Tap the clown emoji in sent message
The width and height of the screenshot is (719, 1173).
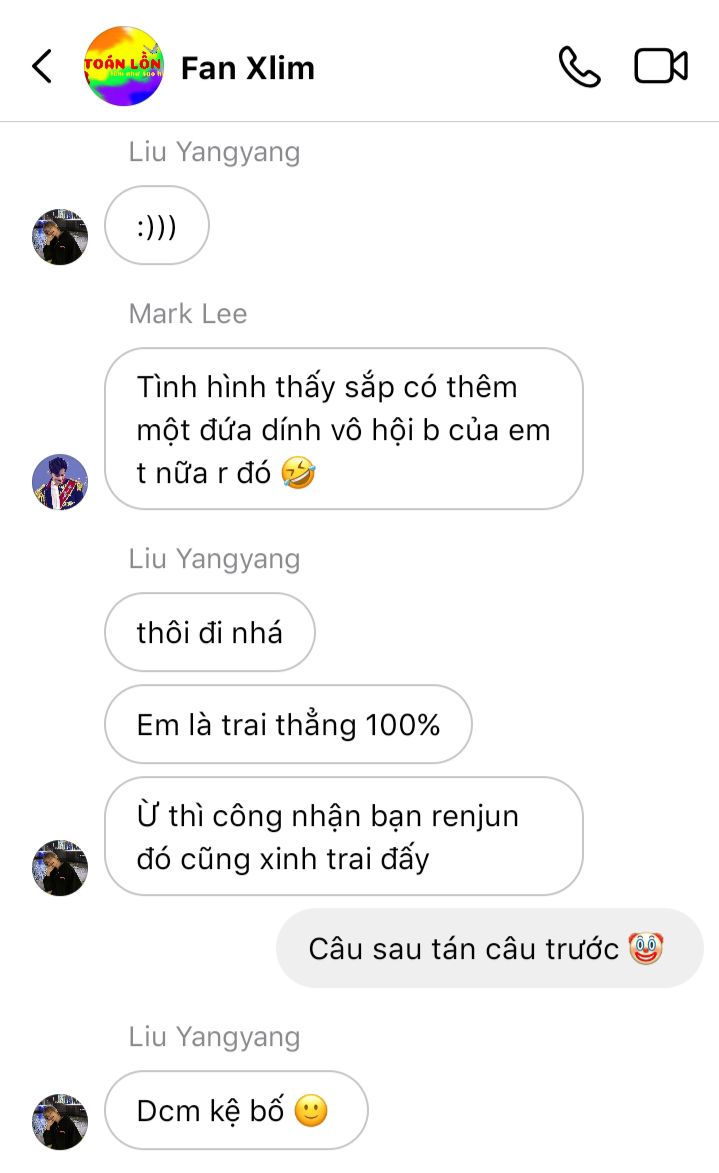646,949
